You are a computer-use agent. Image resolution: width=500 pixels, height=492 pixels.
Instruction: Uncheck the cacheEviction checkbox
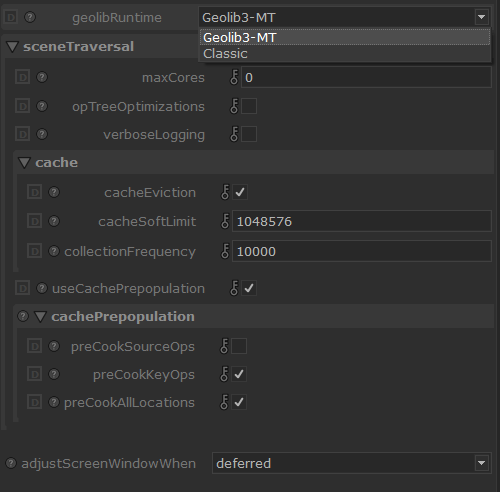coord(240,192)
